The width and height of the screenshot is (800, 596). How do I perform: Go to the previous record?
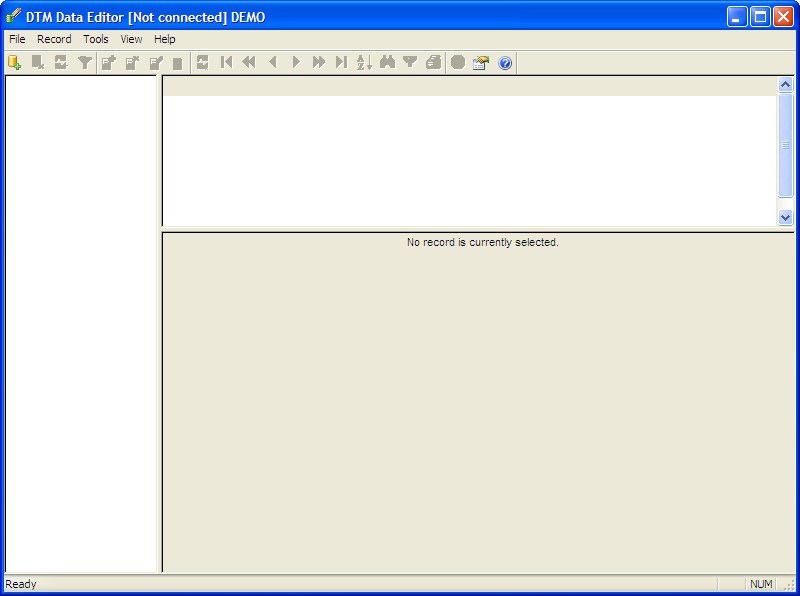tap(272, 63)
